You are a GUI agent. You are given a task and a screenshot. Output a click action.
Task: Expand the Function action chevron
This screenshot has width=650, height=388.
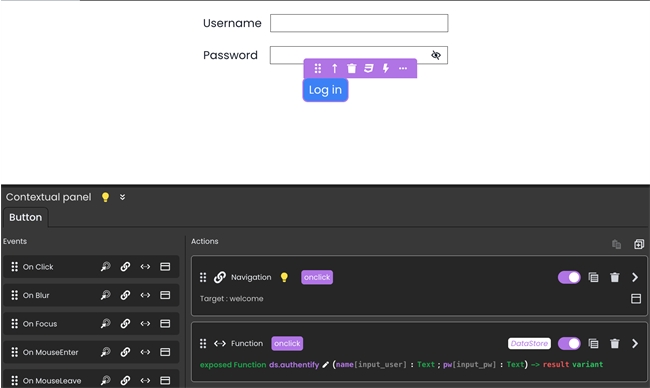(x=635, y=343)
